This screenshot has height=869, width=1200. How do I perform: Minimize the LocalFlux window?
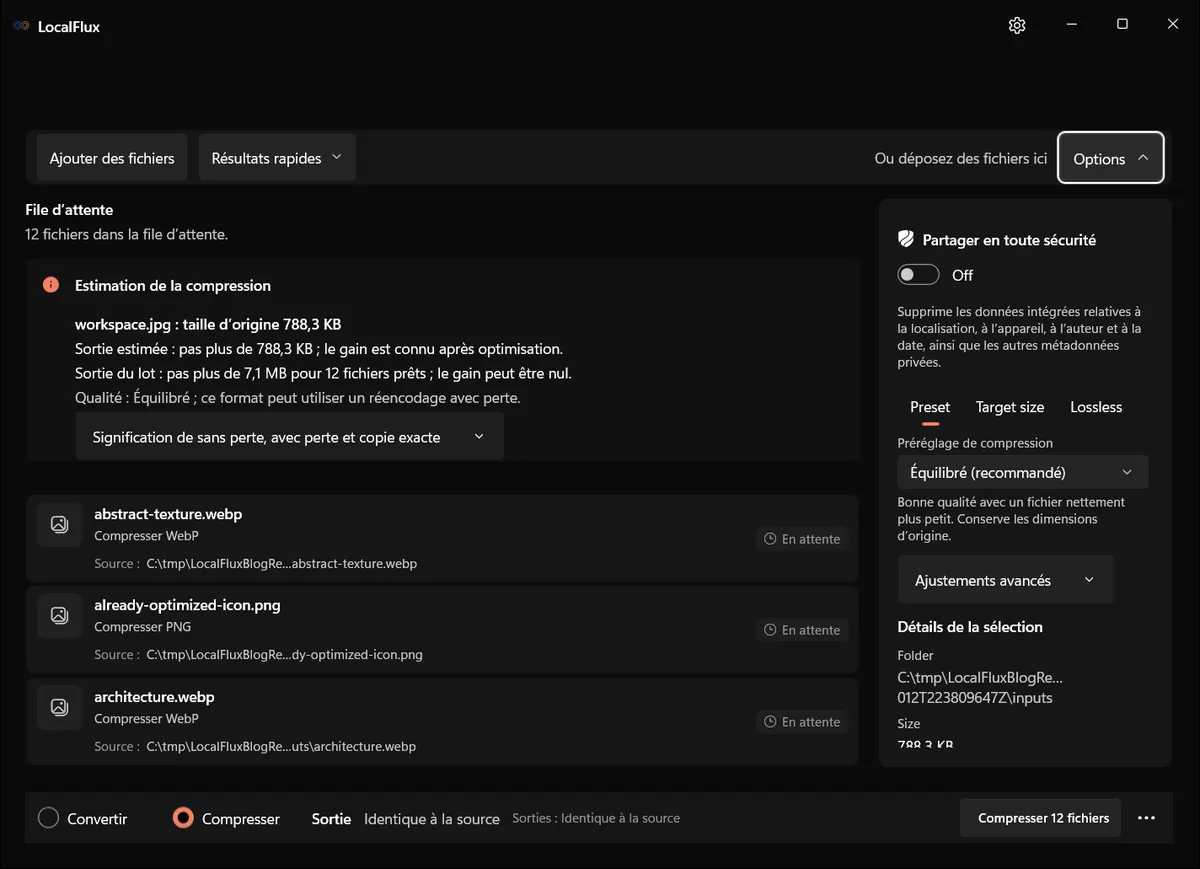[1072, 24]
